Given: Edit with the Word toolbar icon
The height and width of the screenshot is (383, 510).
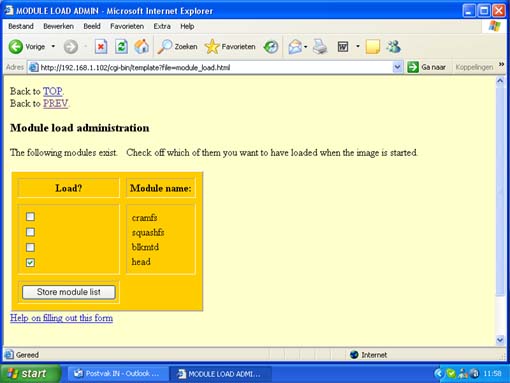Looking at the screenshot, I should click(x=343, y=47).
